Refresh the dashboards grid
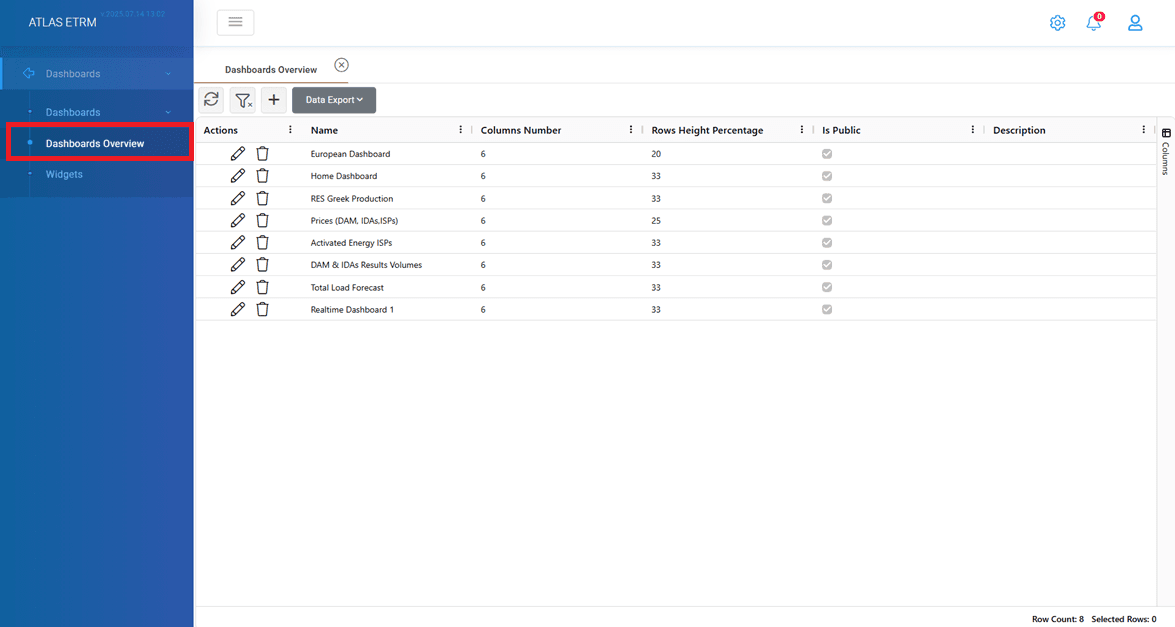1175x627 pixels. (x=211, y=100)
